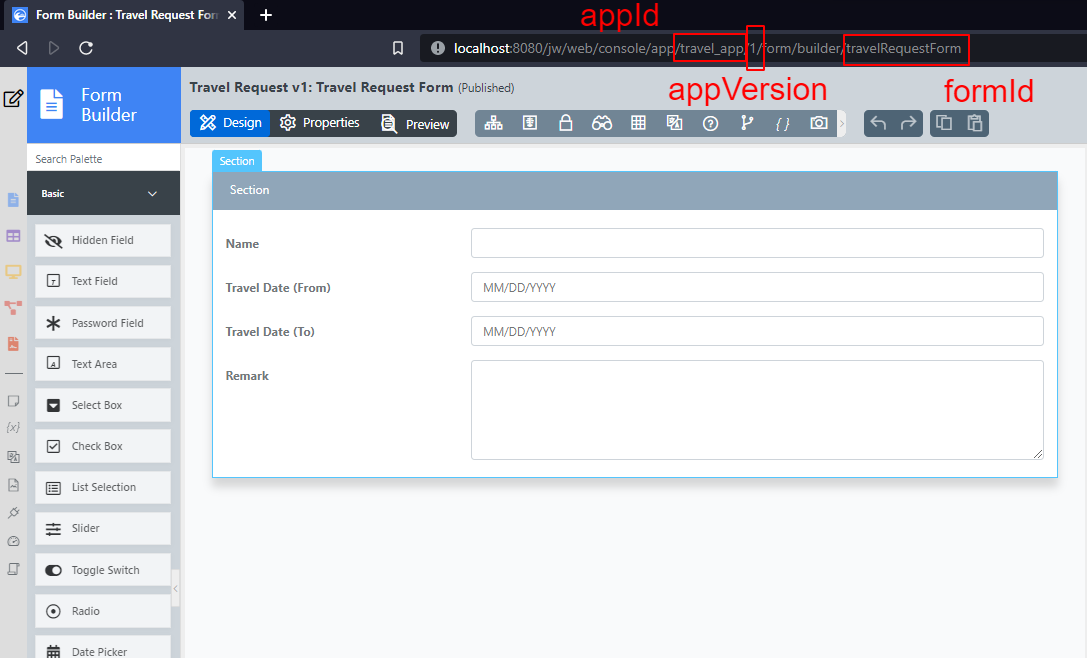Select the Slider palette element
The image size is (1087, 658).
[x=103, y=528]
